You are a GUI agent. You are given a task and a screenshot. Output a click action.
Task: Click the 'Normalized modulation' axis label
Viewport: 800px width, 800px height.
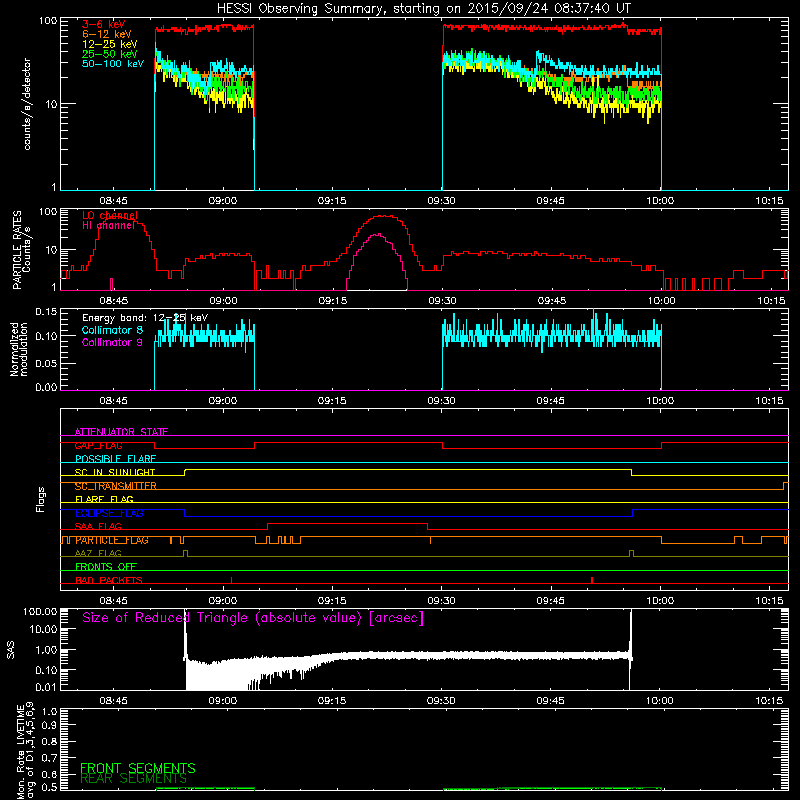point(19,349)
